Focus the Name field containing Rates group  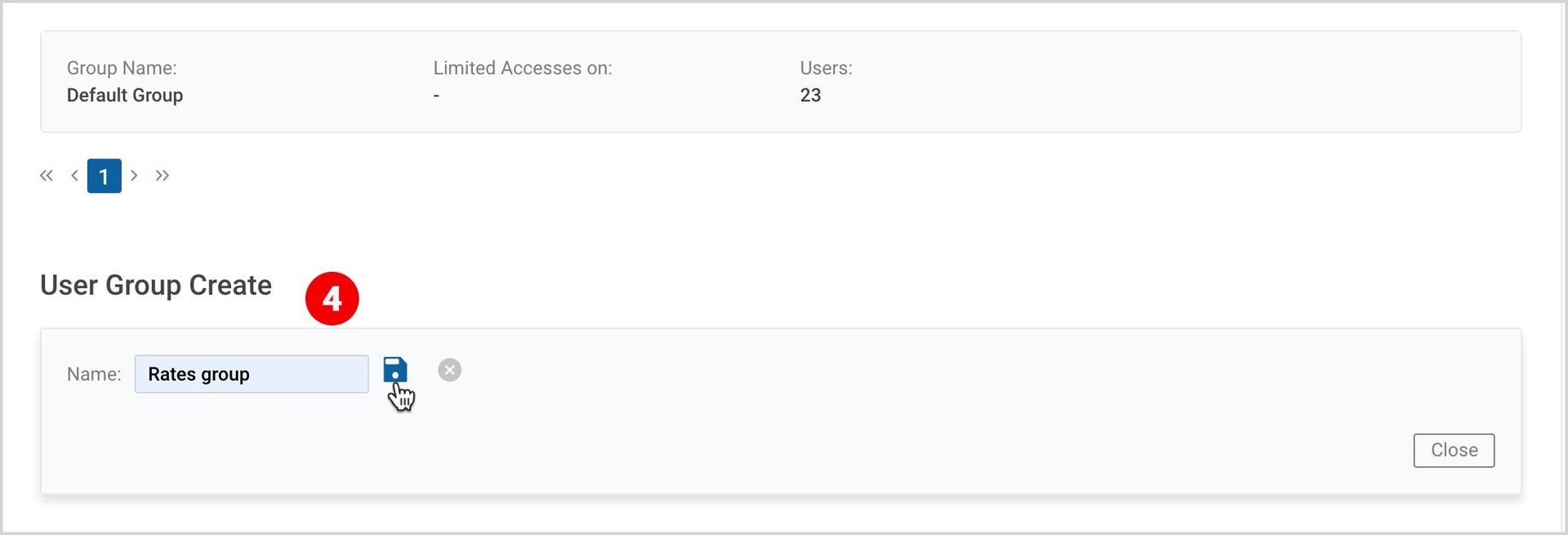[252, 374]
